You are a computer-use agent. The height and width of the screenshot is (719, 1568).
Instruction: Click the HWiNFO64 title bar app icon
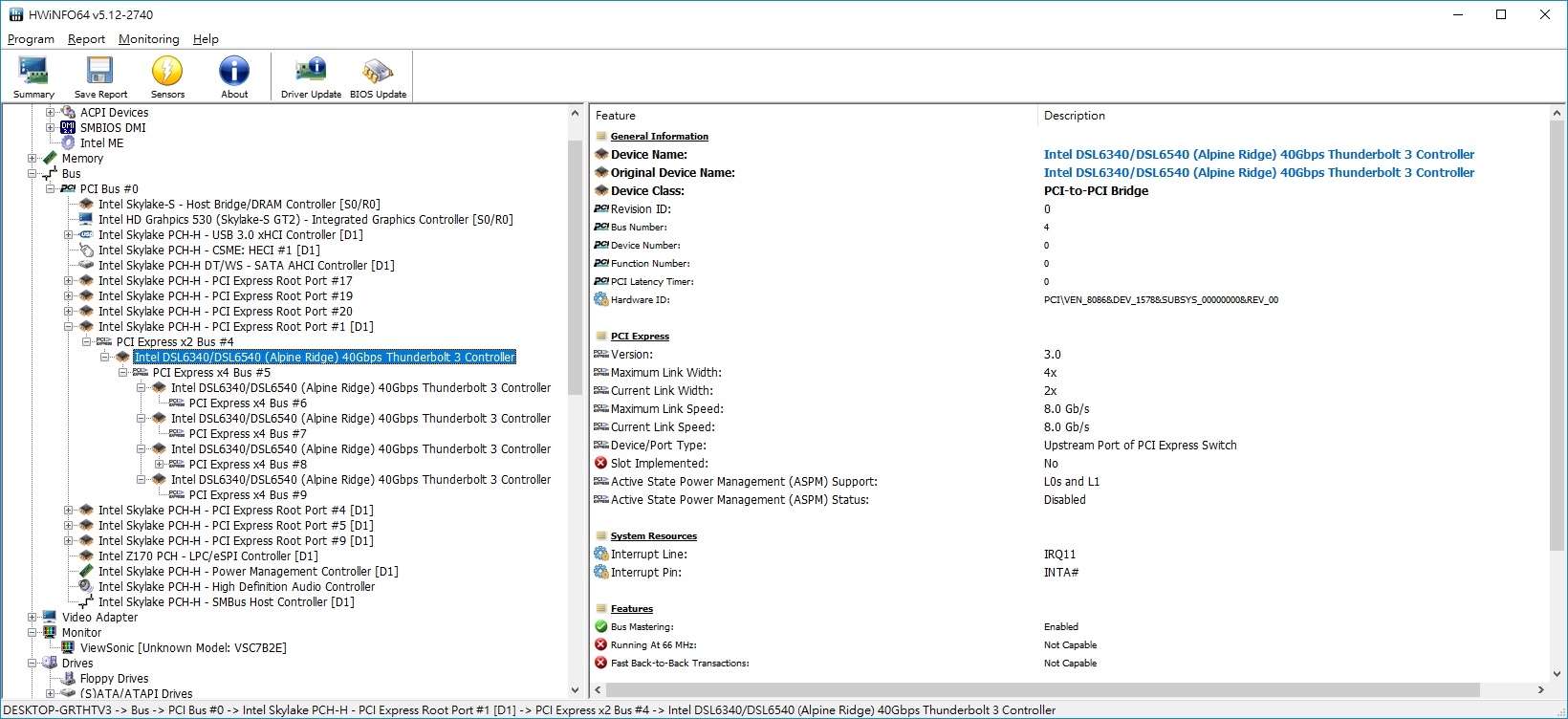(15, 14)
